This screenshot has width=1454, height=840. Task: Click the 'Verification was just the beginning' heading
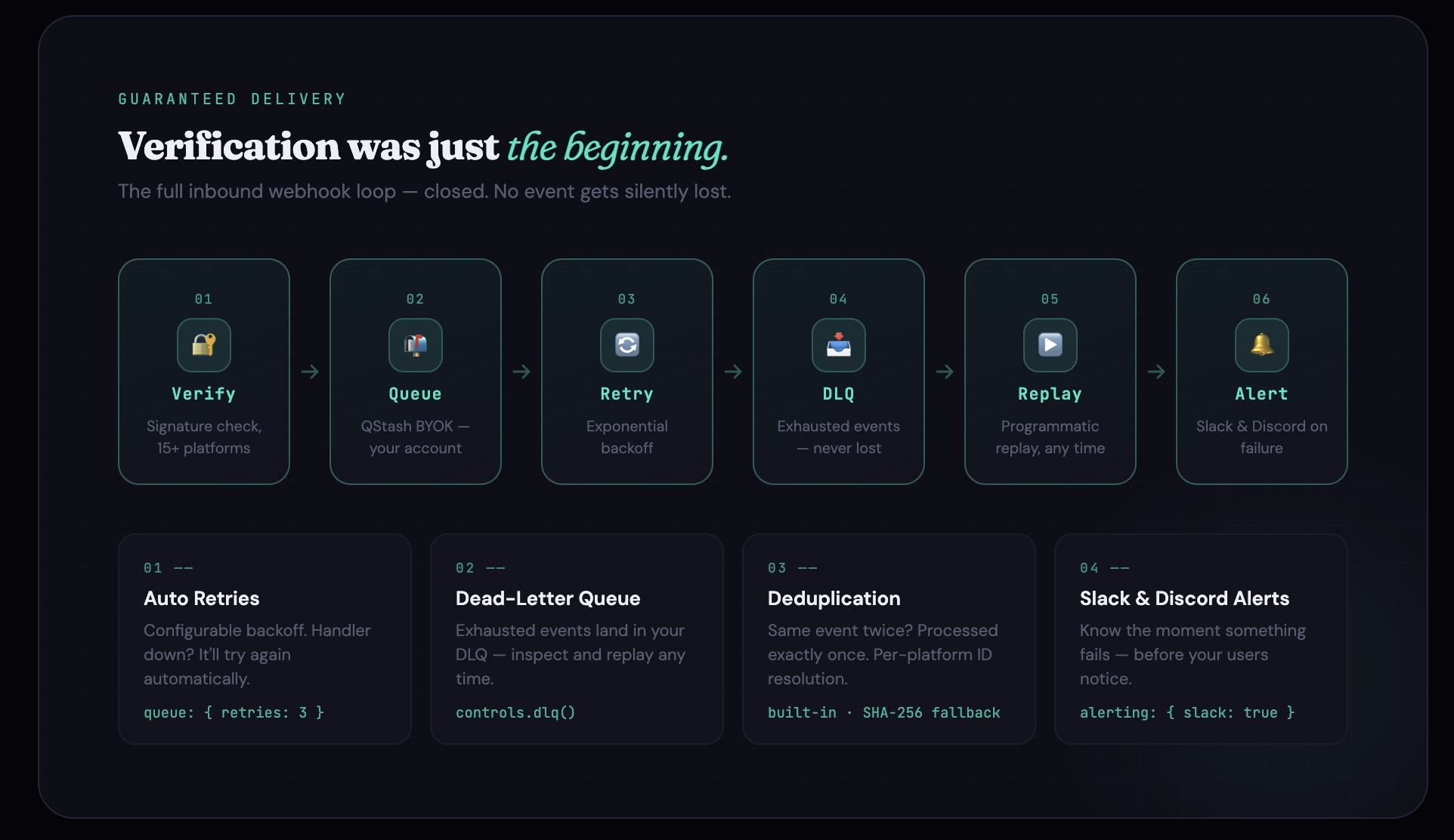coord(423,147)
